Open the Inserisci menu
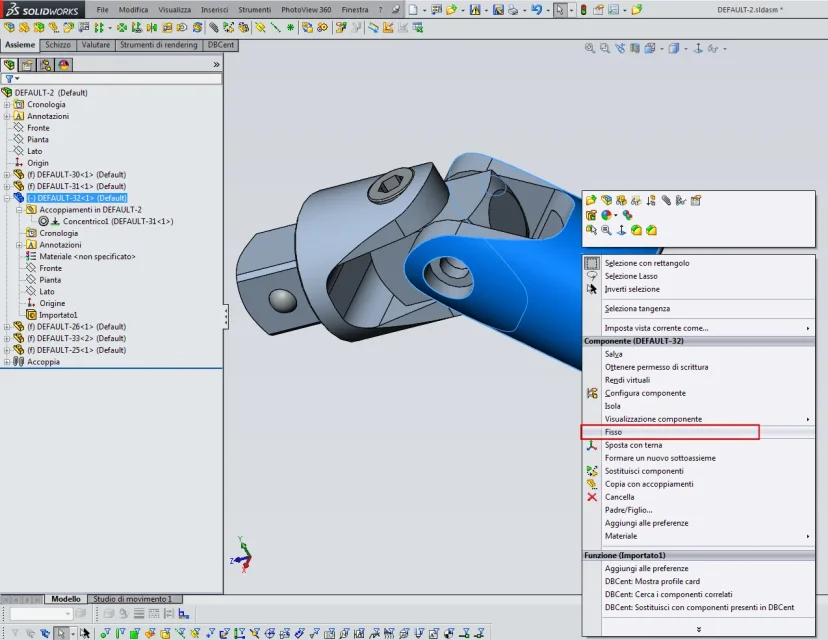 215,10
